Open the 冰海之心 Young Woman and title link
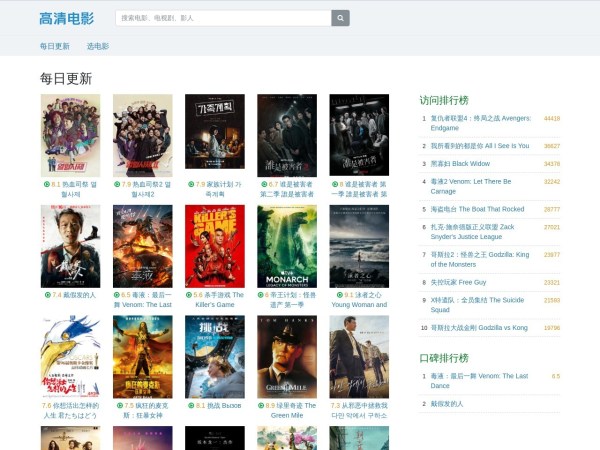Image resolution: width=600 pixels, height=450 pixels. point(360,299)
